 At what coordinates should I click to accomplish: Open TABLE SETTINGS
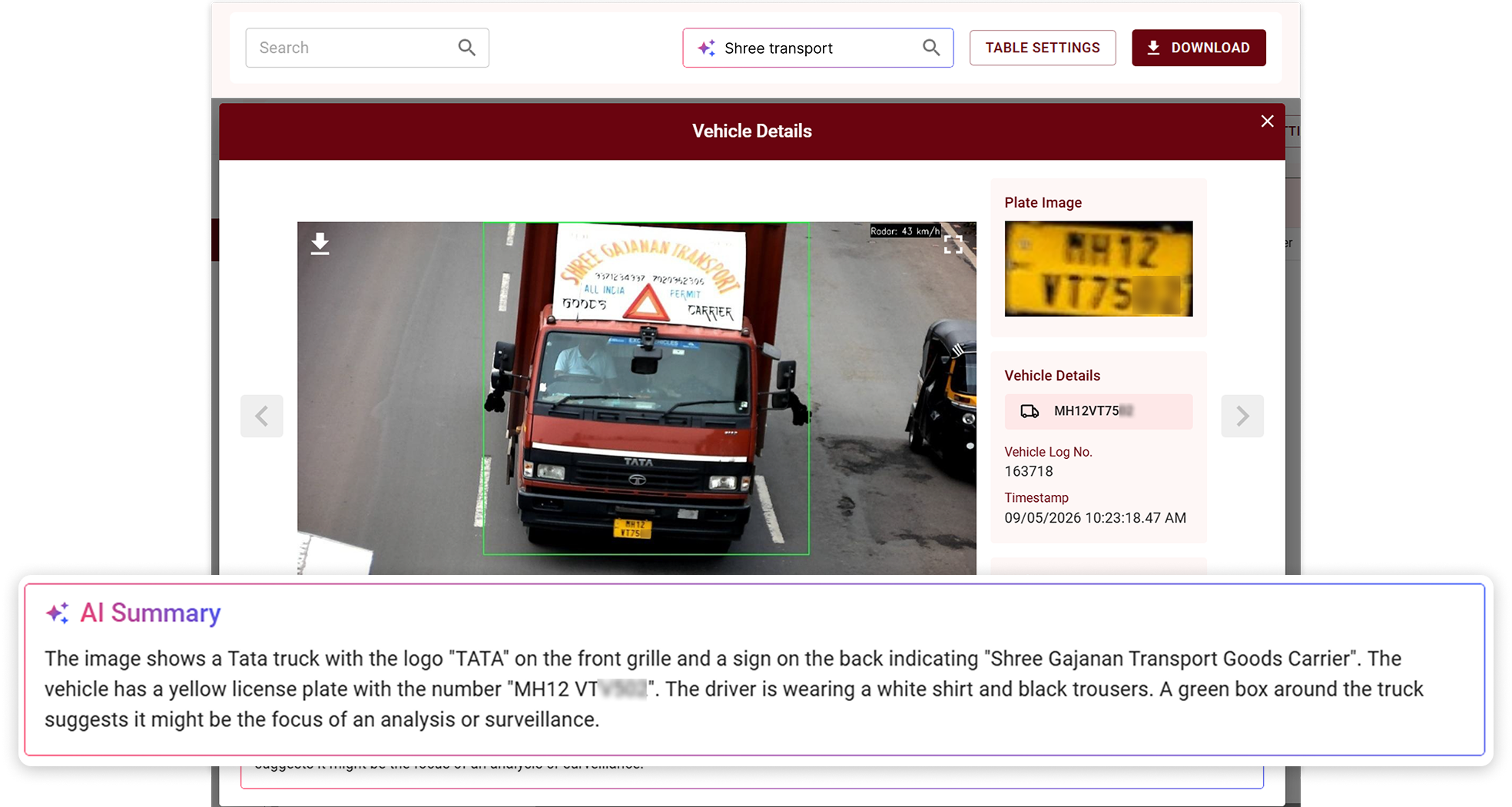(x=1043, y=48)
